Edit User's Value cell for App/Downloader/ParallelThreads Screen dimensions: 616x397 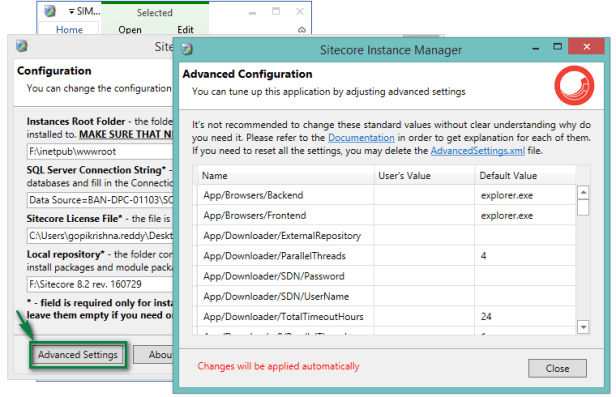pos(424,256)
